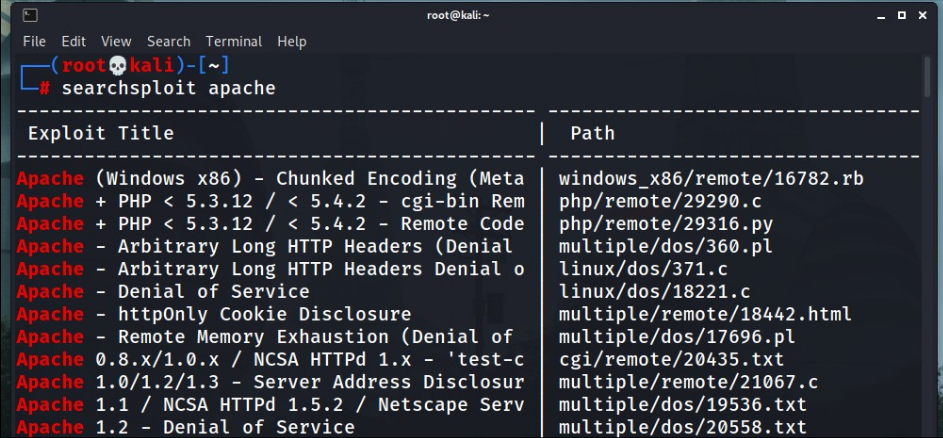Click the Exploit Title column header
Viewport: 943px width, 438px height.
[100, 133]
